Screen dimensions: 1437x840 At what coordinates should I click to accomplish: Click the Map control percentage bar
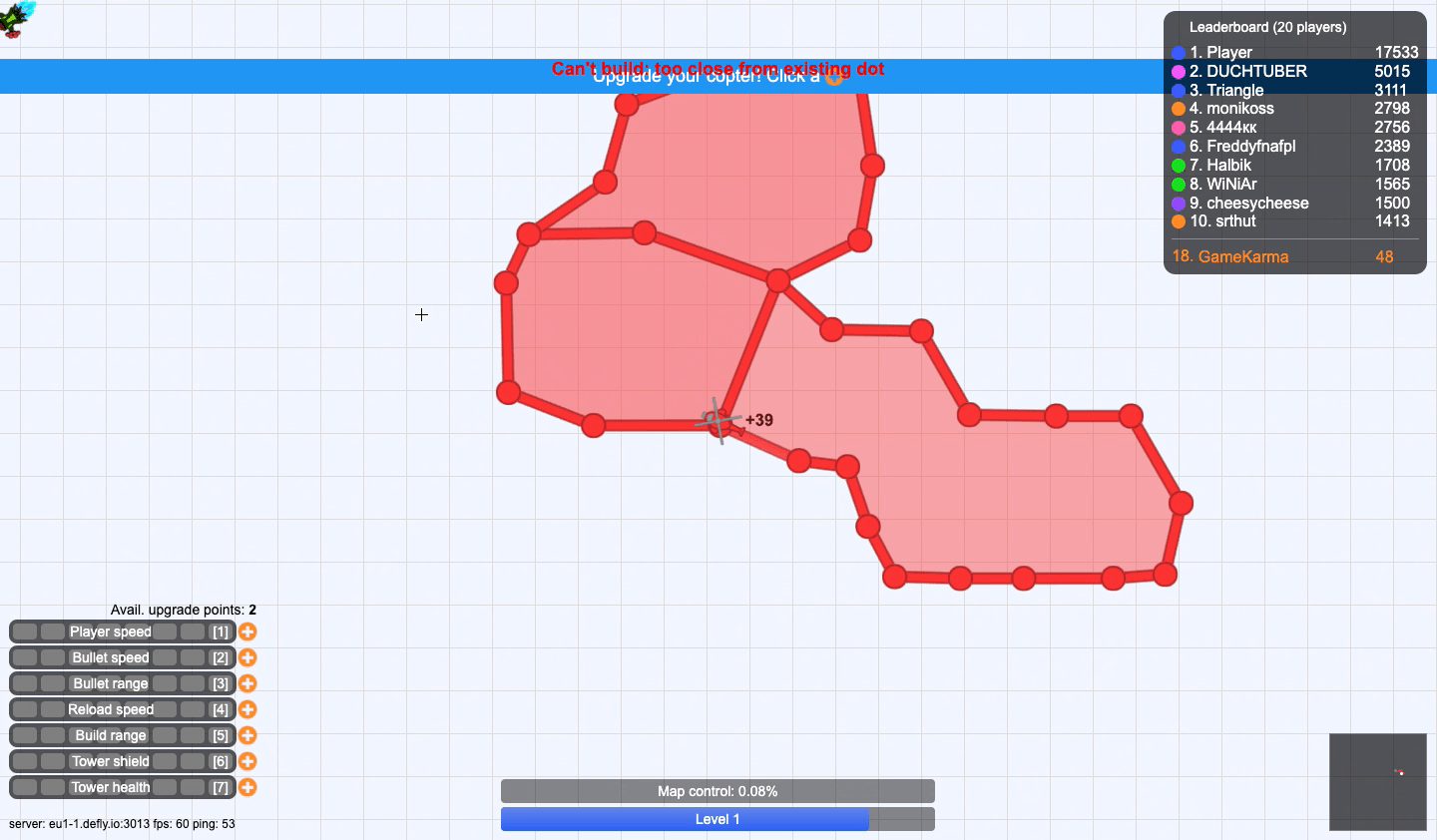coord(718,791)
